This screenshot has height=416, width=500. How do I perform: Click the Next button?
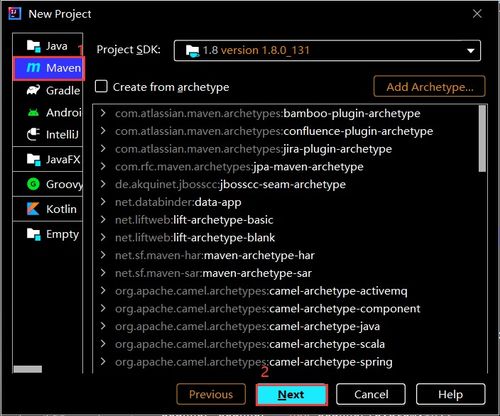click(x=292, y=395)
